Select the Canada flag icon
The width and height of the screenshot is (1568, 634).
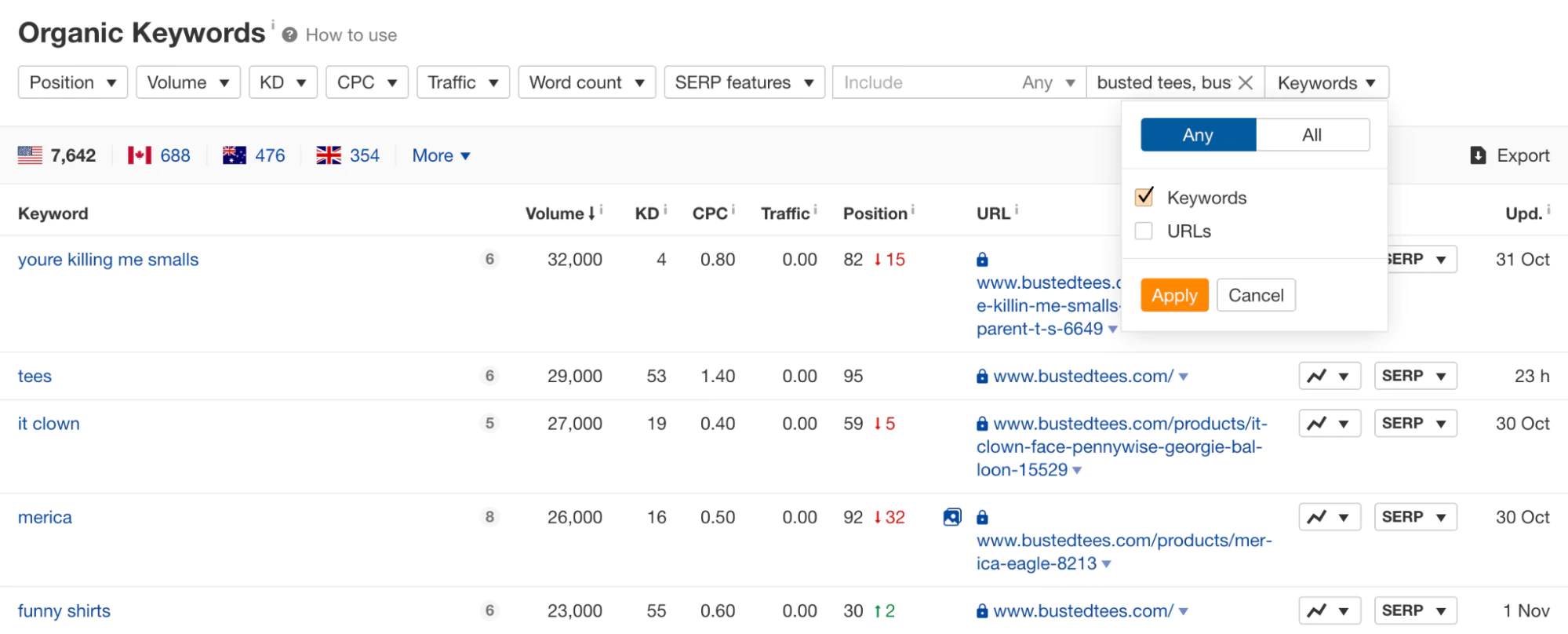coord(140,155)
